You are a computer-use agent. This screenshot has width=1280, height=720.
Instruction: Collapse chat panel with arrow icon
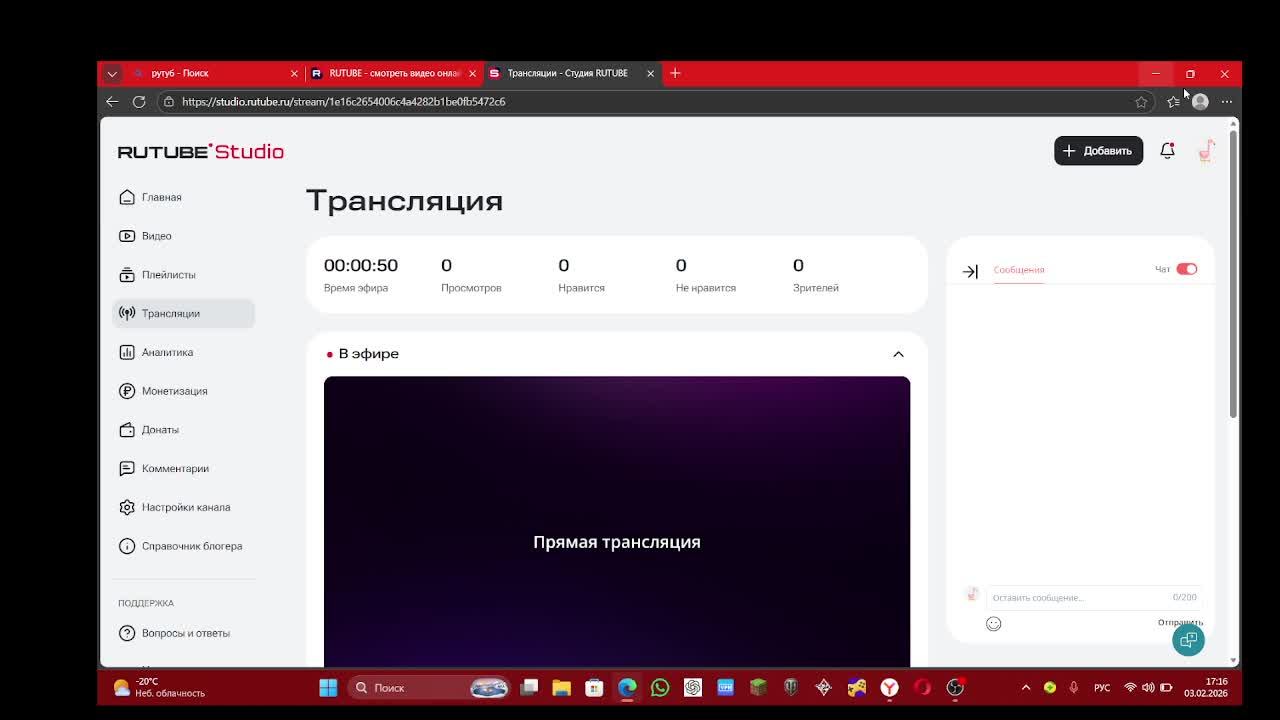coord(970,271)
